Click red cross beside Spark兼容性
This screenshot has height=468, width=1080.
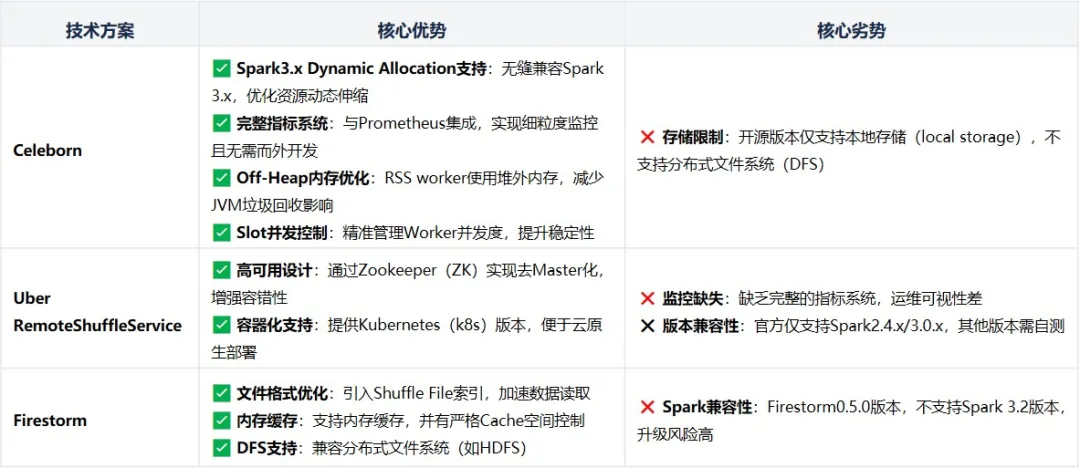pos(647,407)
